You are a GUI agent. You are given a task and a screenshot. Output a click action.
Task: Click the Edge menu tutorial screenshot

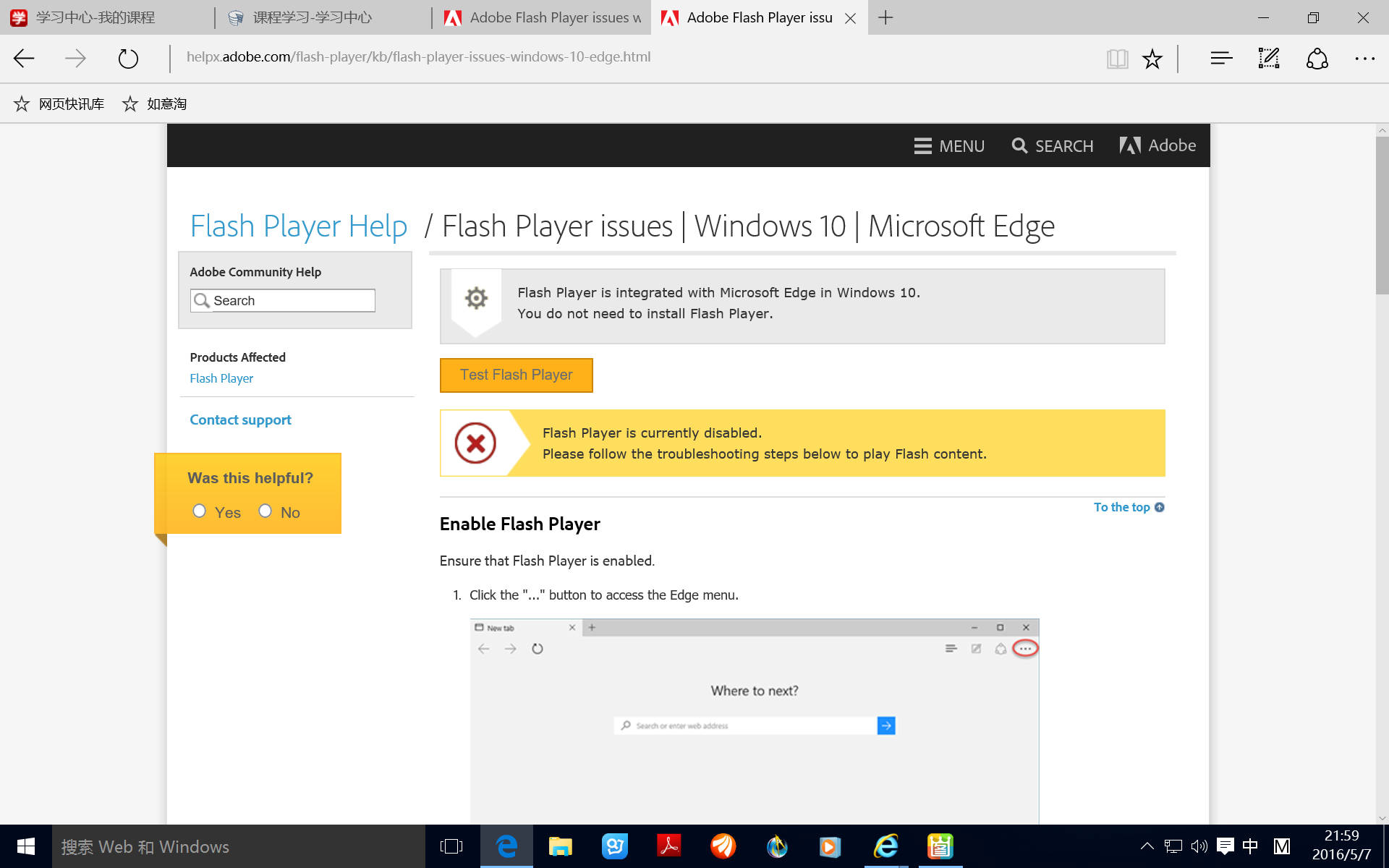coord(755,721)
